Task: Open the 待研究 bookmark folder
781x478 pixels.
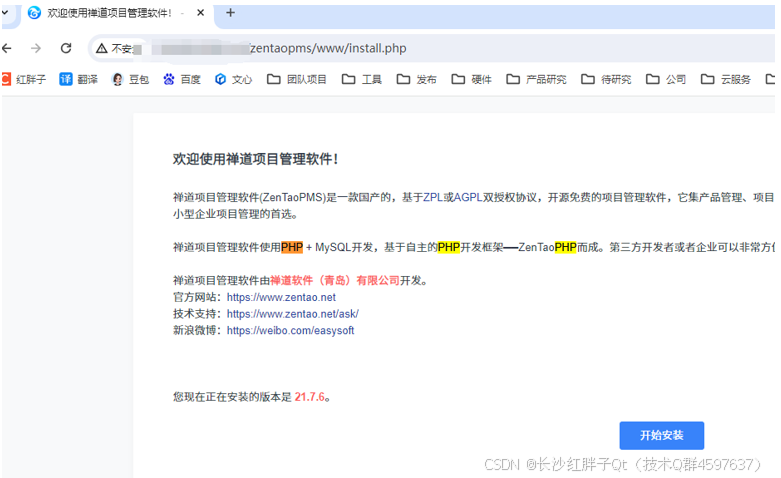Action: 606,79
